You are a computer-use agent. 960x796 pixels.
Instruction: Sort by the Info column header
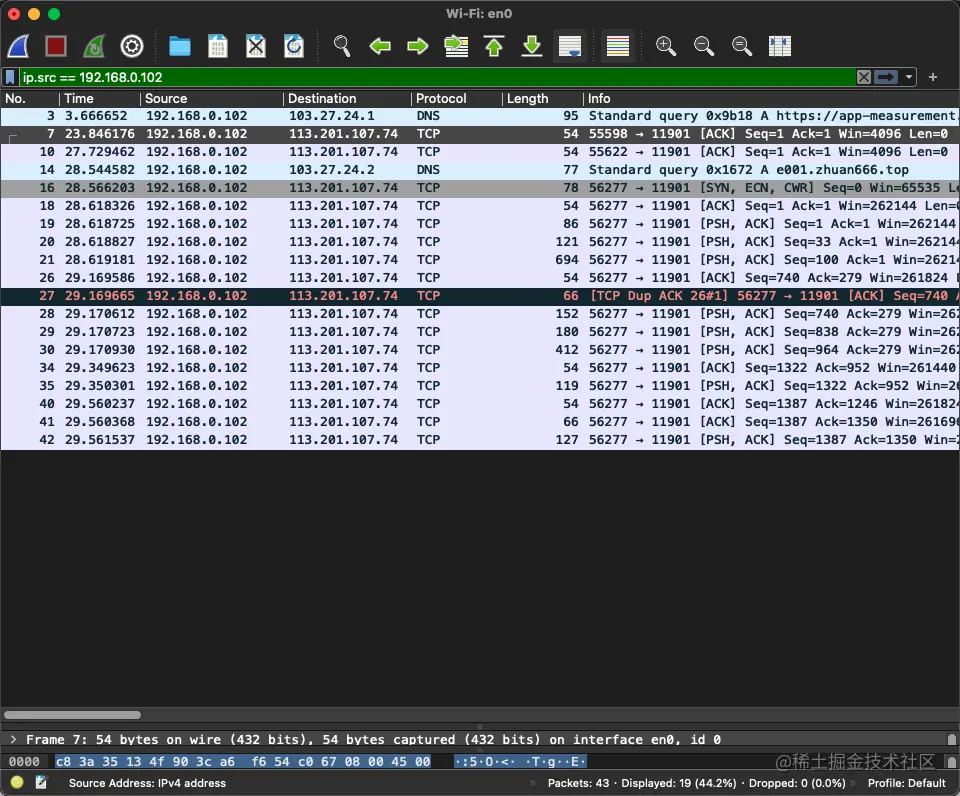pos(771,99)
